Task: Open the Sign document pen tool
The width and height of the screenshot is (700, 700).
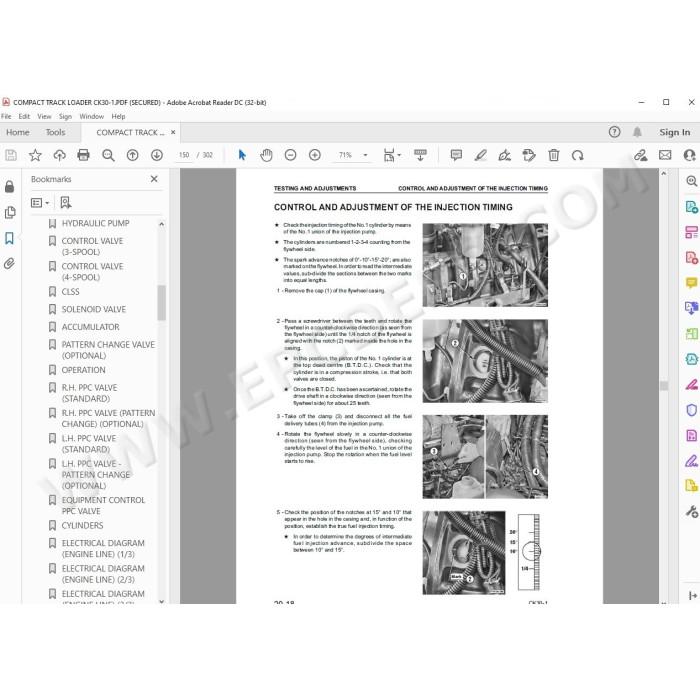Action: click(504, 155)
